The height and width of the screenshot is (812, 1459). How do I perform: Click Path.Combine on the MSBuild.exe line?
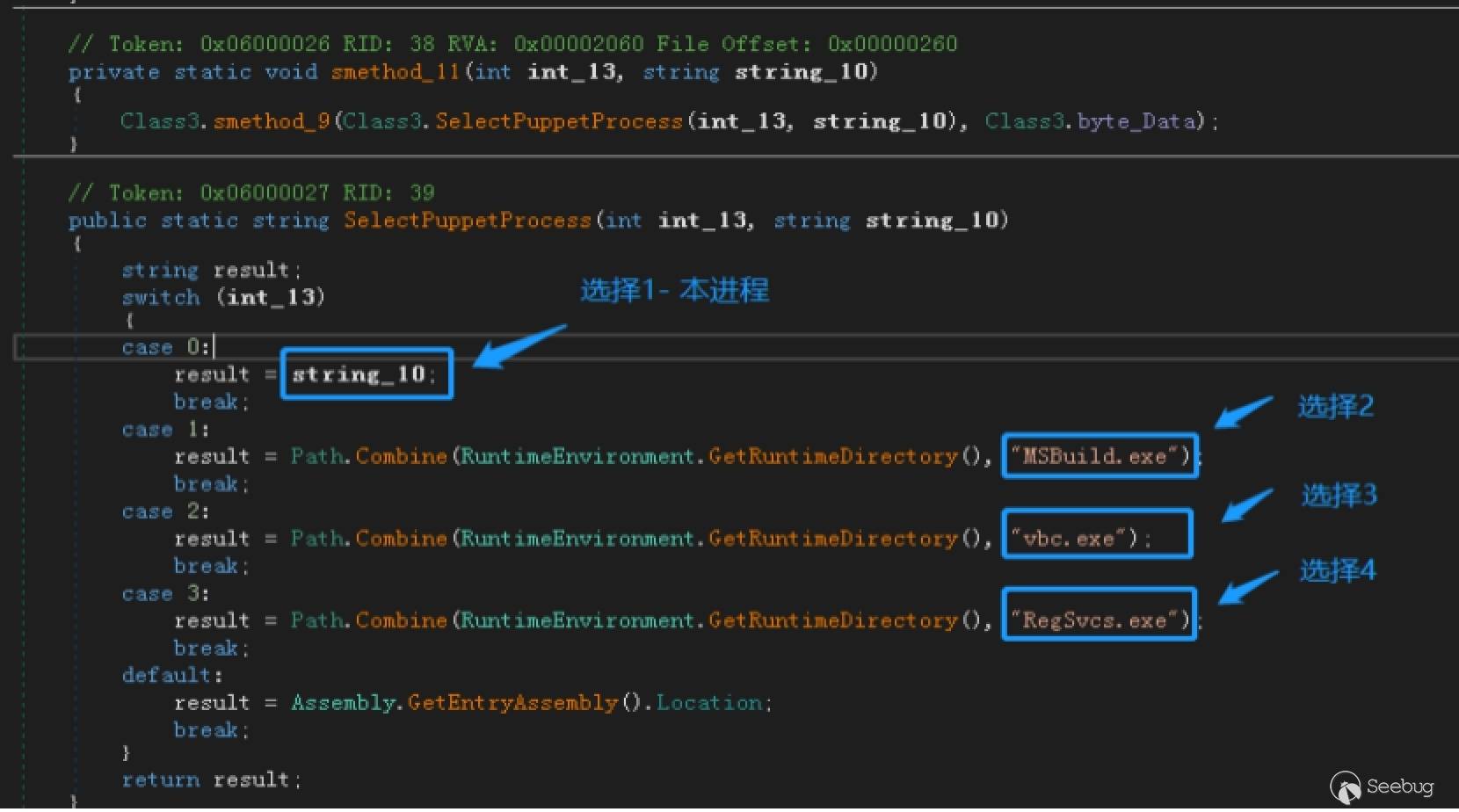click(x=369, y=456)
